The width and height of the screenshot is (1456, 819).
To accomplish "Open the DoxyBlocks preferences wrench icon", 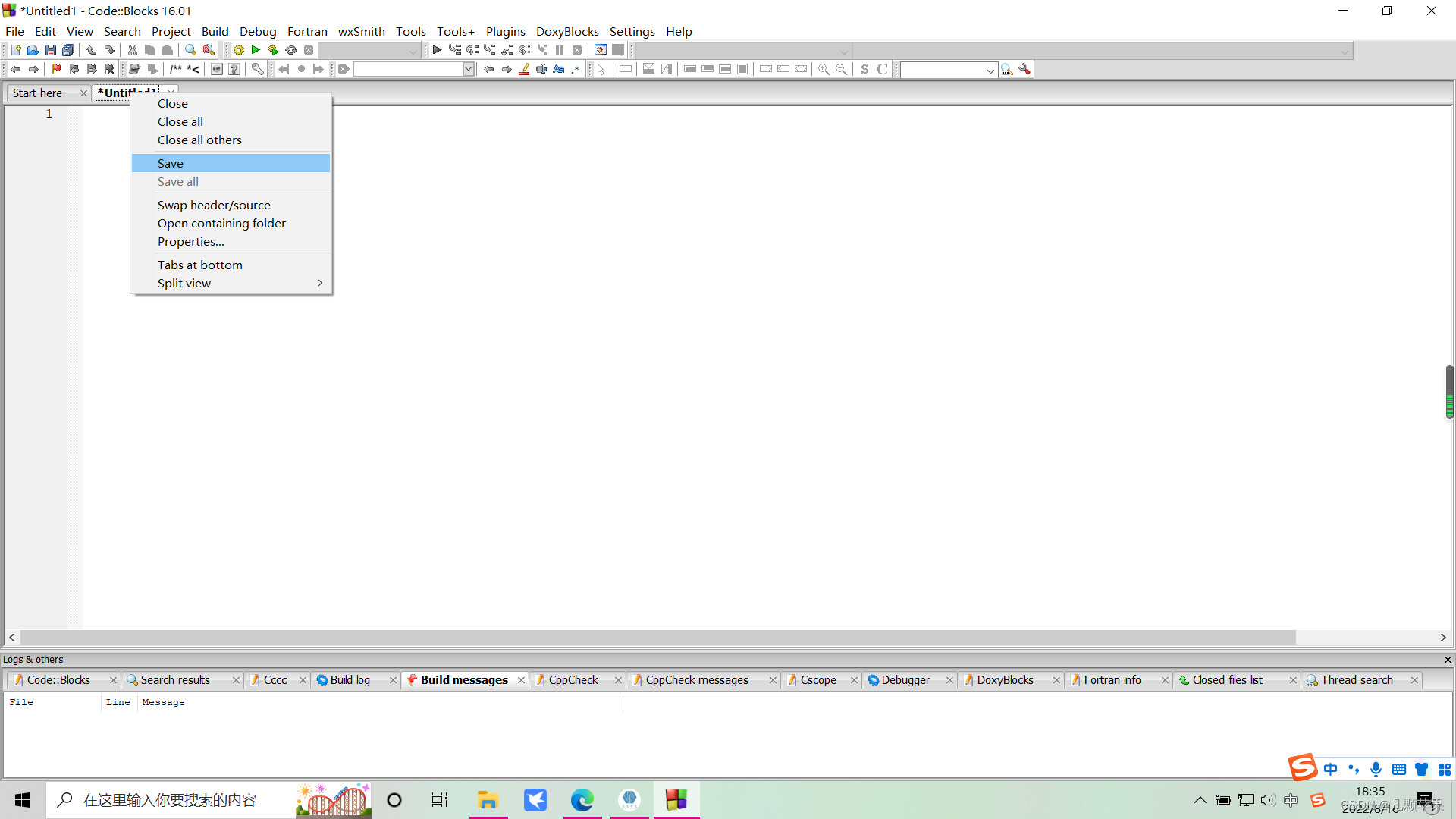I will pyautogui.click(x=258, y=69).
